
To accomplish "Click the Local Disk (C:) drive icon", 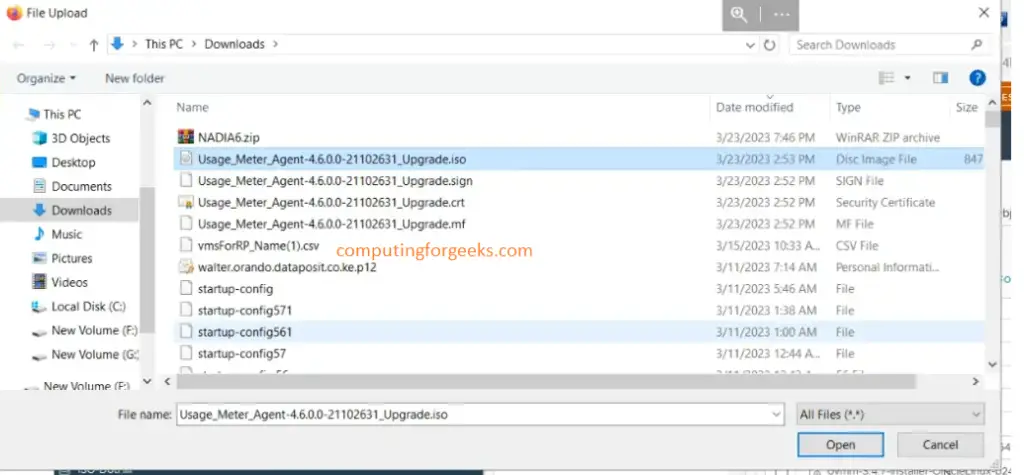I will point(40,306).
